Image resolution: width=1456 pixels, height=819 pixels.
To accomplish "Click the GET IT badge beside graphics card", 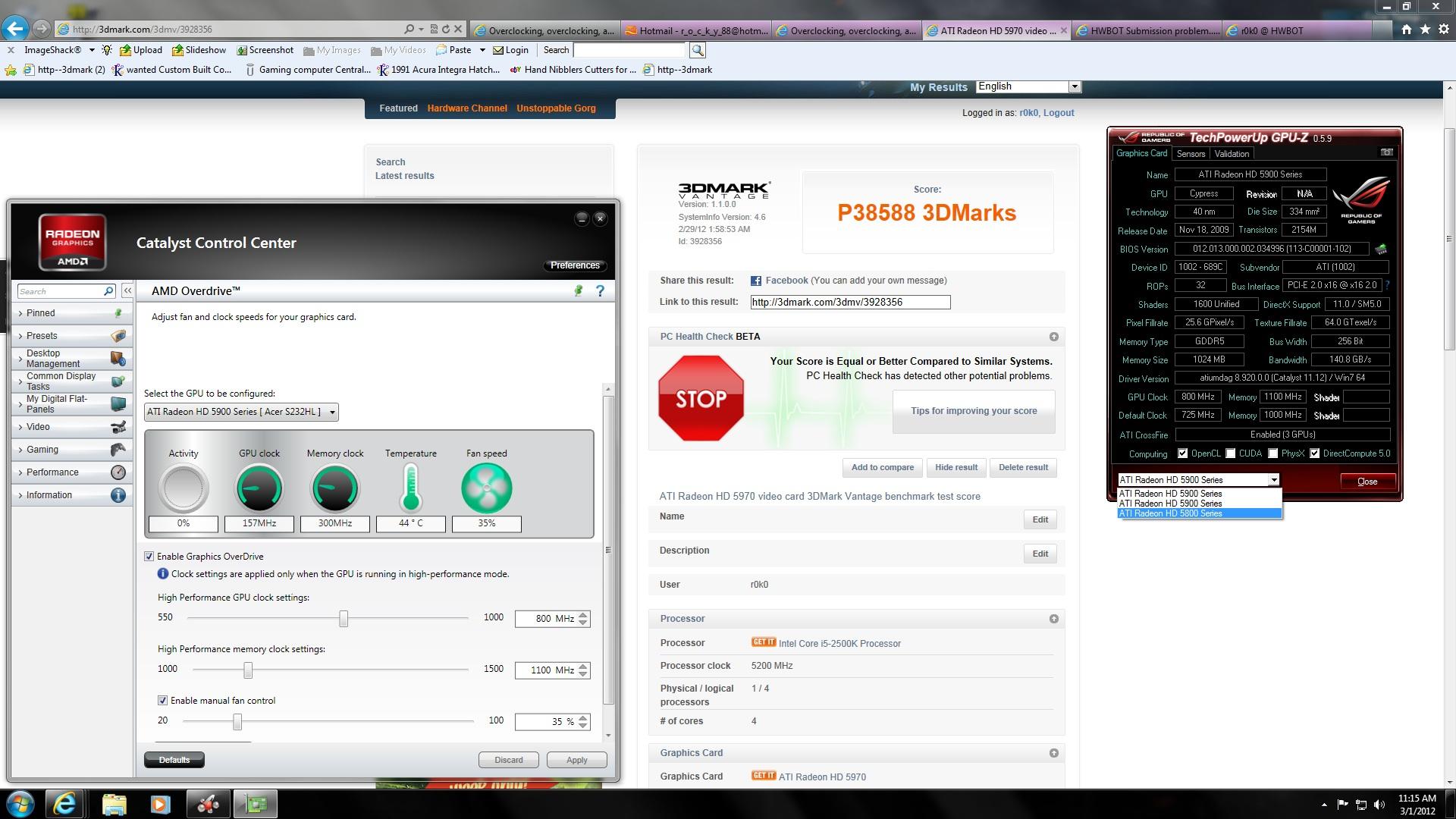I will click(x=764, y=776).
